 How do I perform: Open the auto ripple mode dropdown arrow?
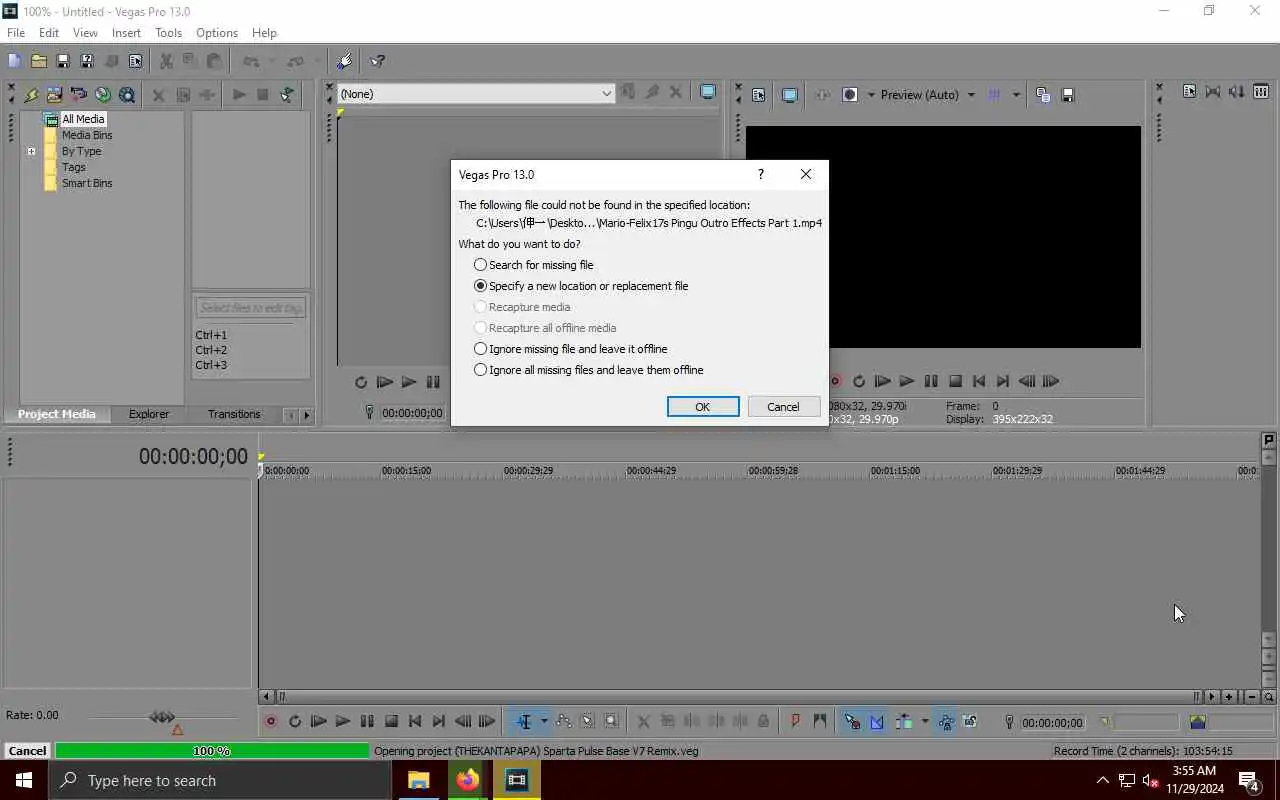pyautogui.click(x=924, y=721)
